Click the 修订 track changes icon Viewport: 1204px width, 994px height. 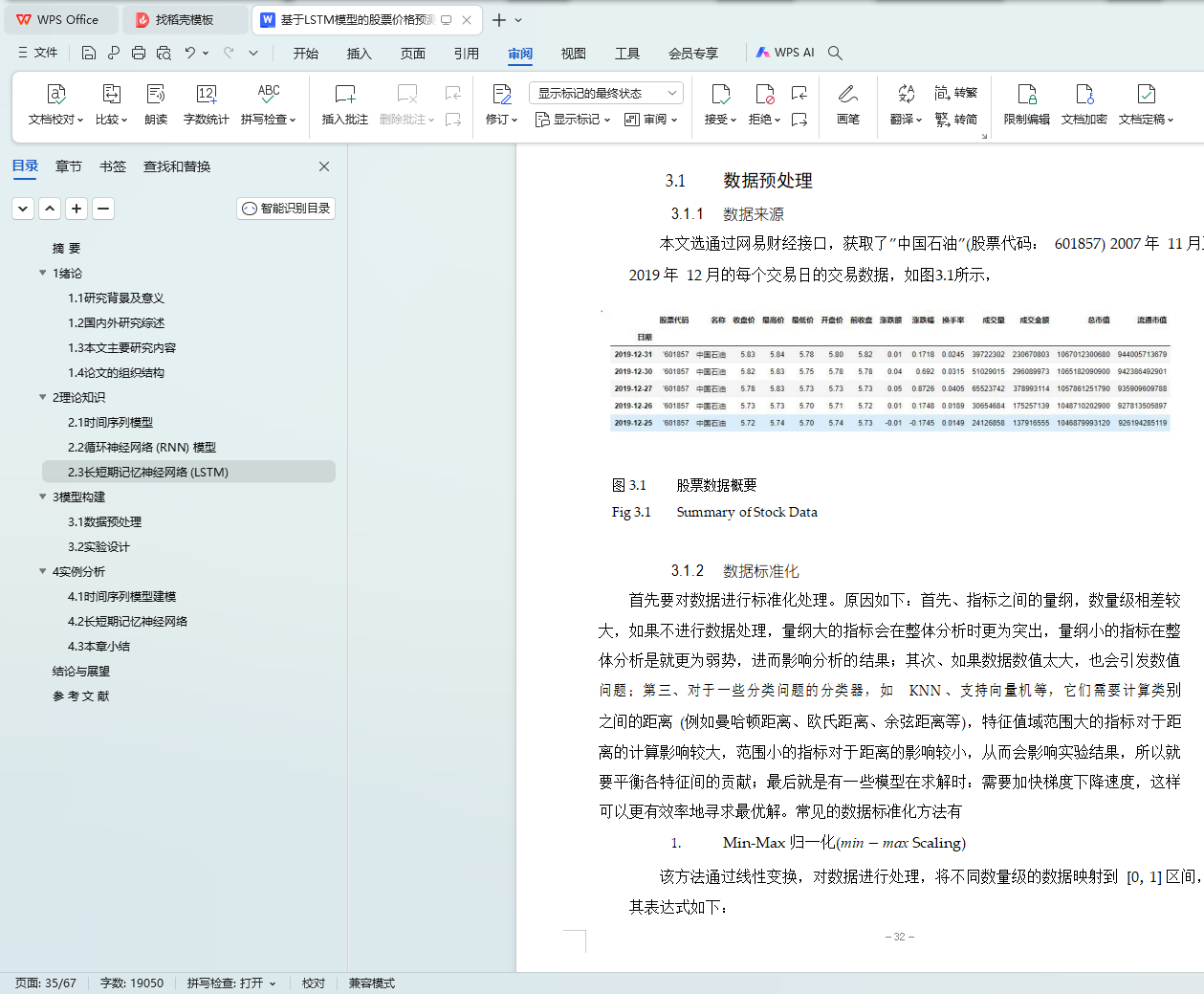502,94
